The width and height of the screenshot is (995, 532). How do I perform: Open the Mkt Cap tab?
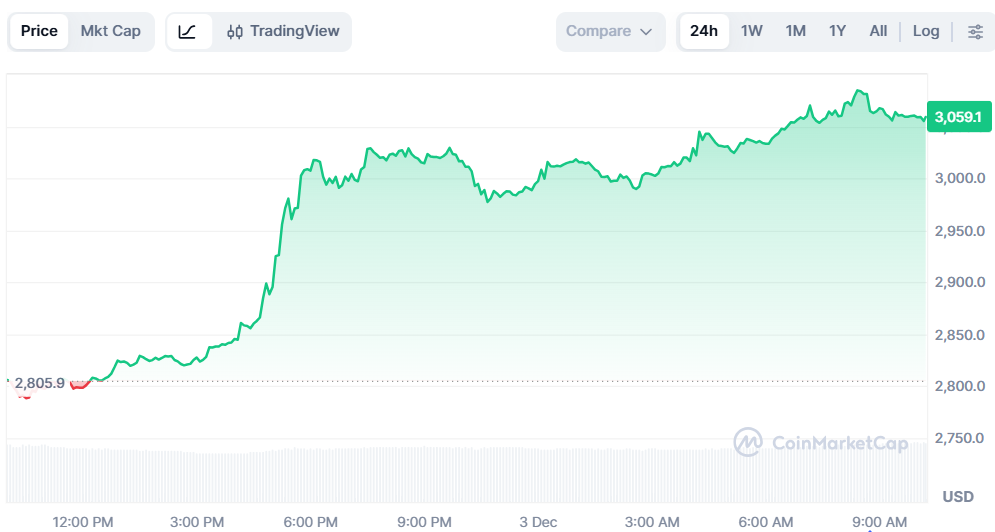111,31
